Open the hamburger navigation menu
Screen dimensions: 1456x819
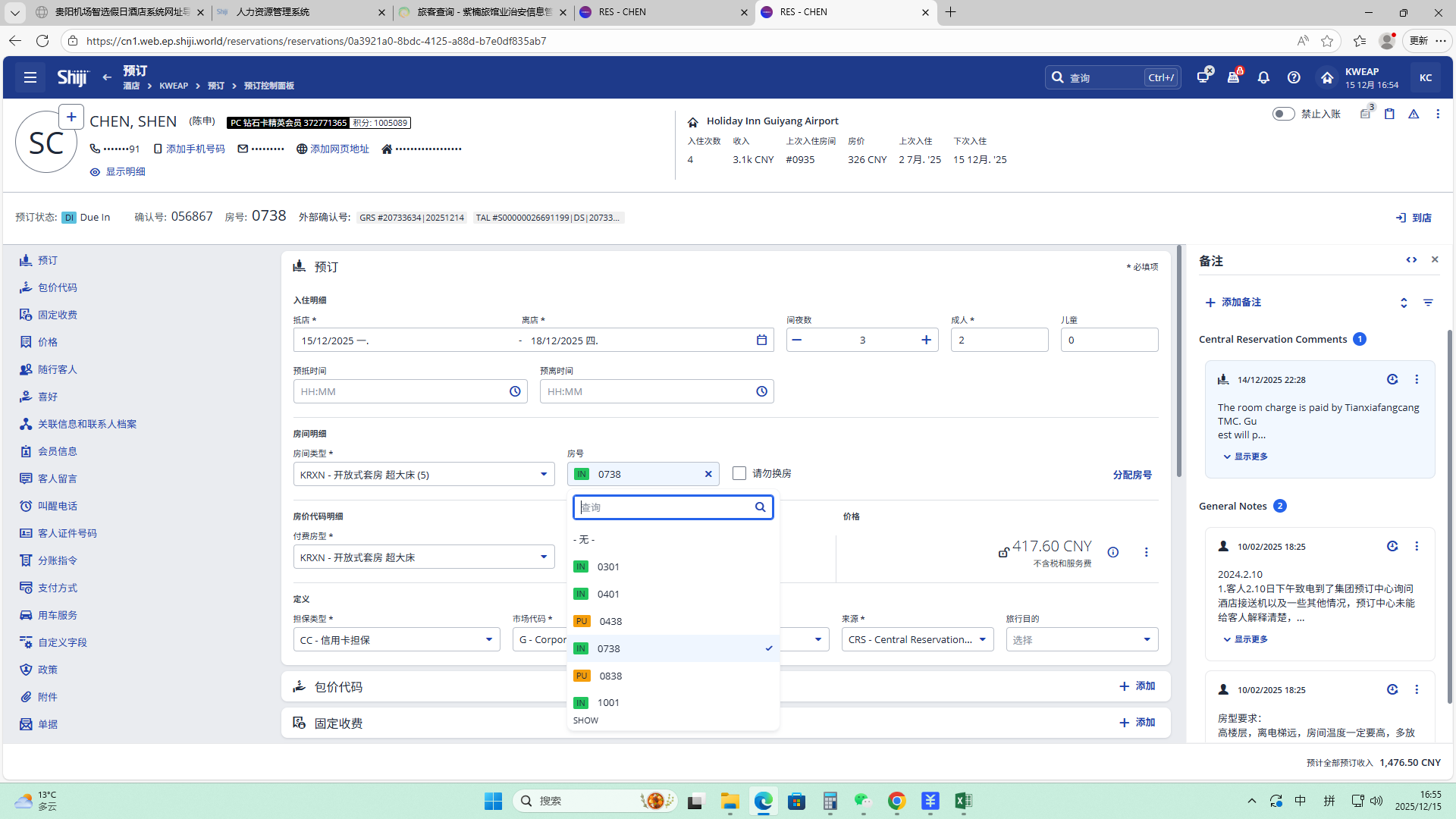pyautogui.click(x=30, y=77)
